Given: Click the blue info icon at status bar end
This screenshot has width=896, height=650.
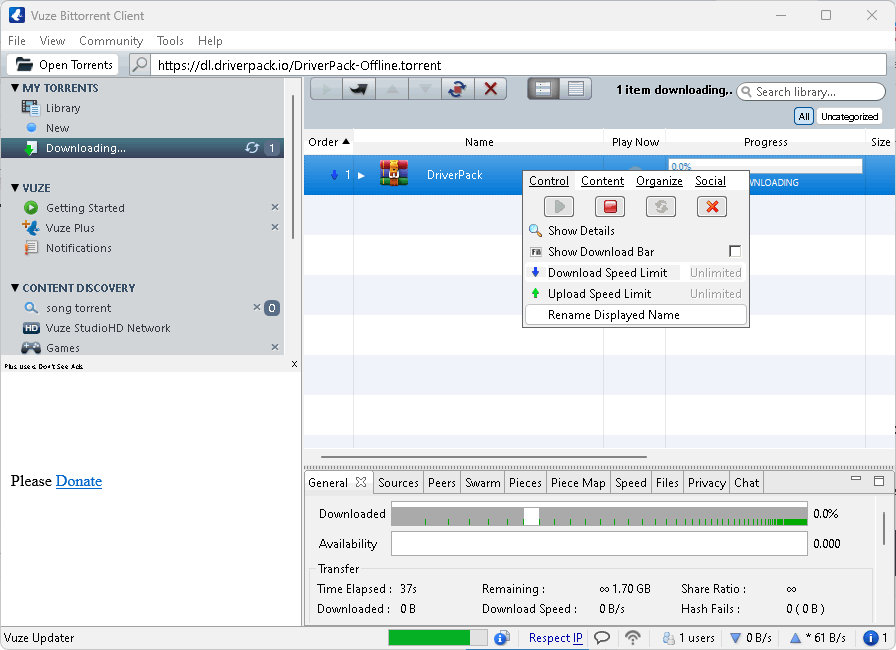Looking at the screenshot, I should (x=870, y=637).
